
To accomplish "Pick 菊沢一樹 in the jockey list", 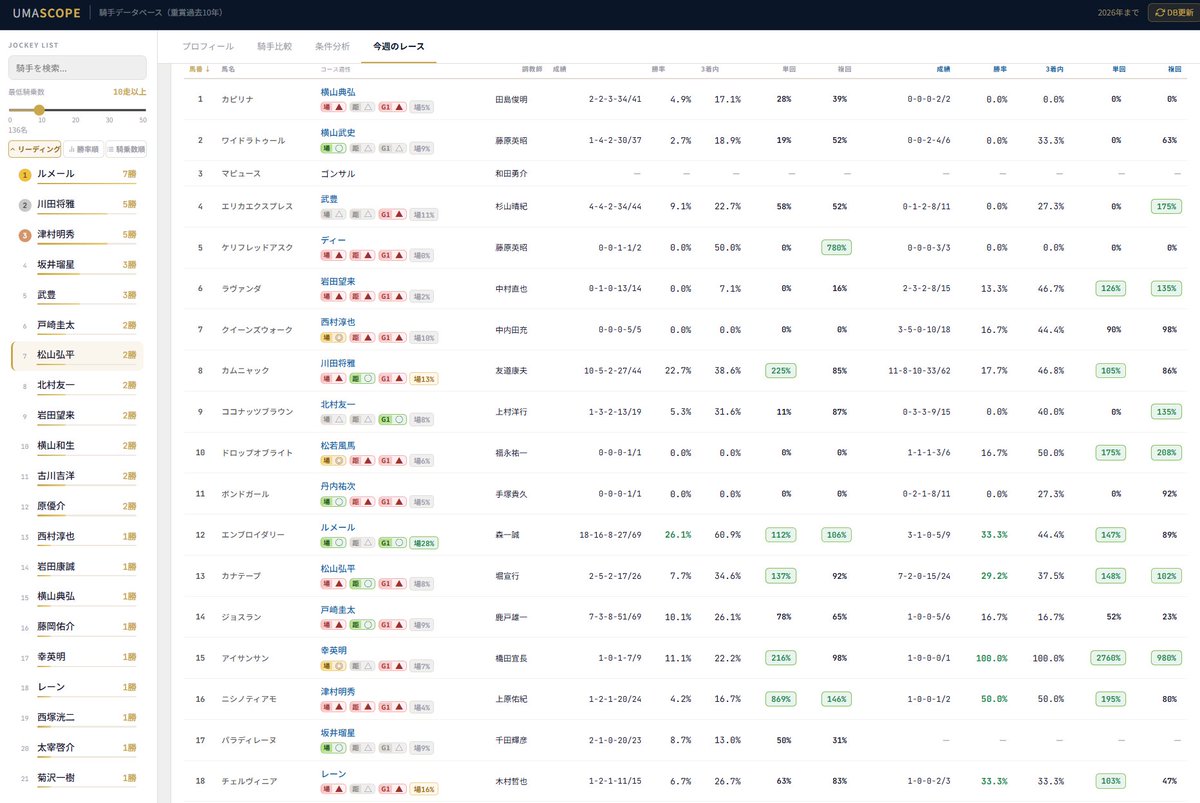I will [x=77, y=777].
